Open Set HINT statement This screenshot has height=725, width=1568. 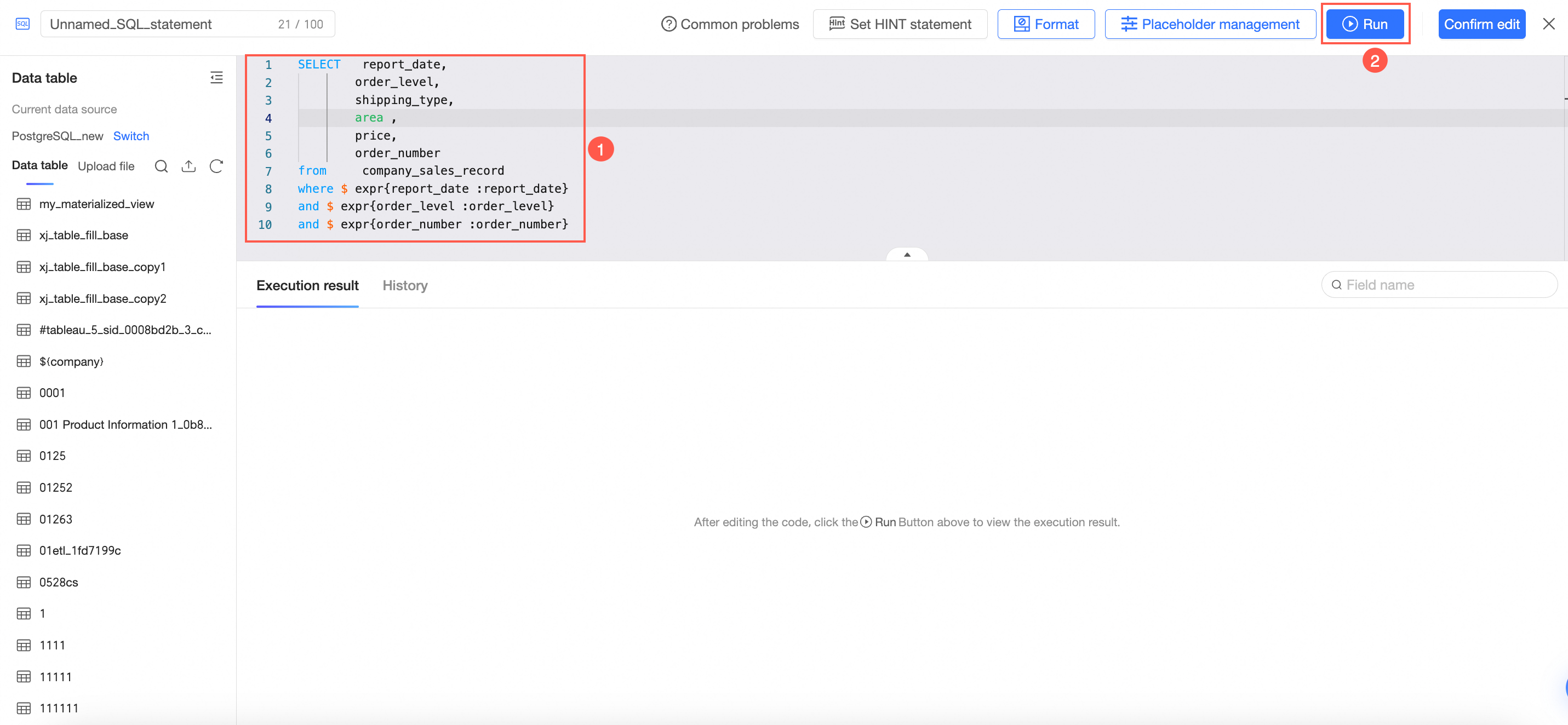[x=900, y=24]
